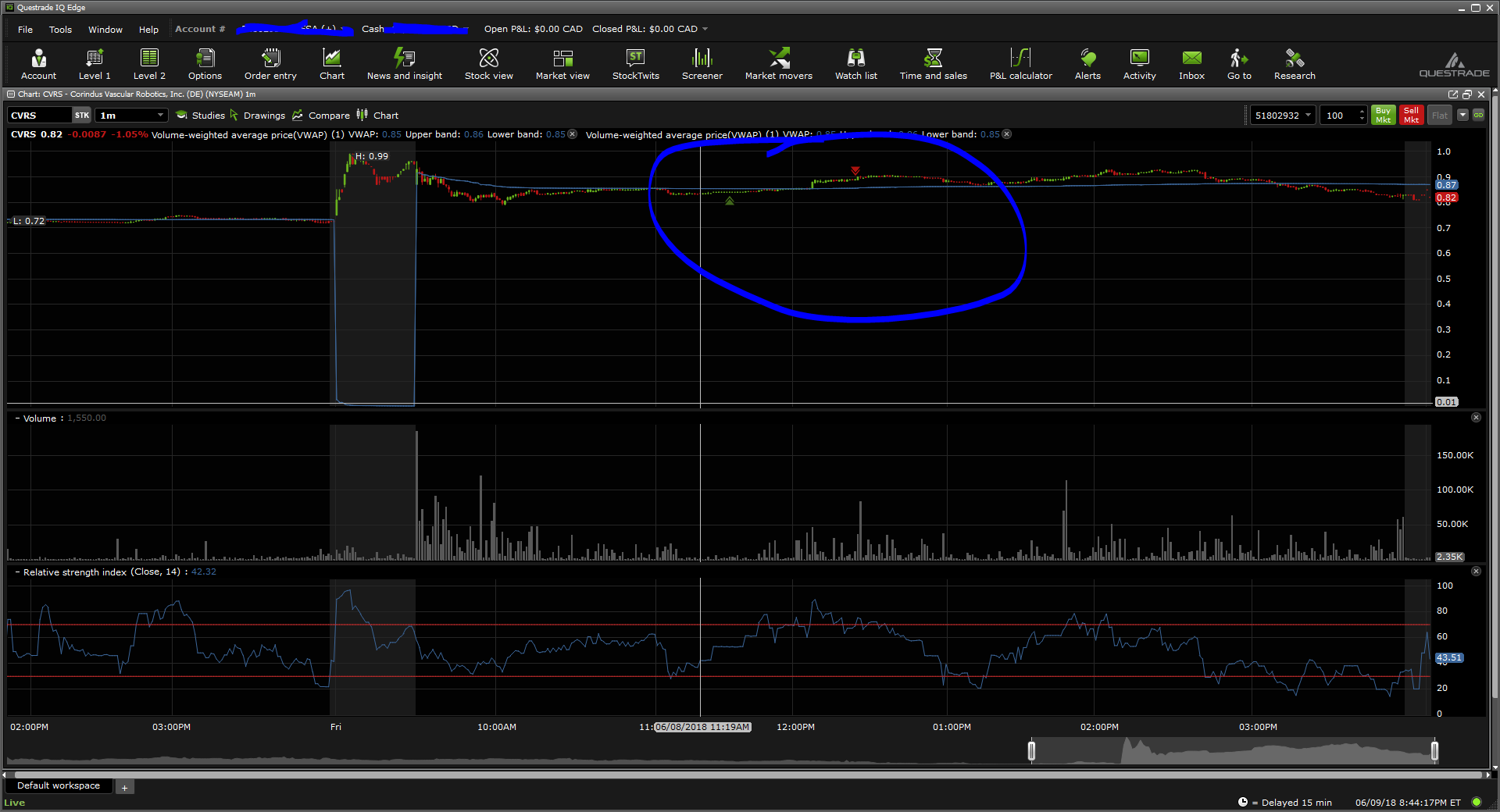Open the Level 2 market depth window
The image size is (1500, 812).
(x=149, y=64)
